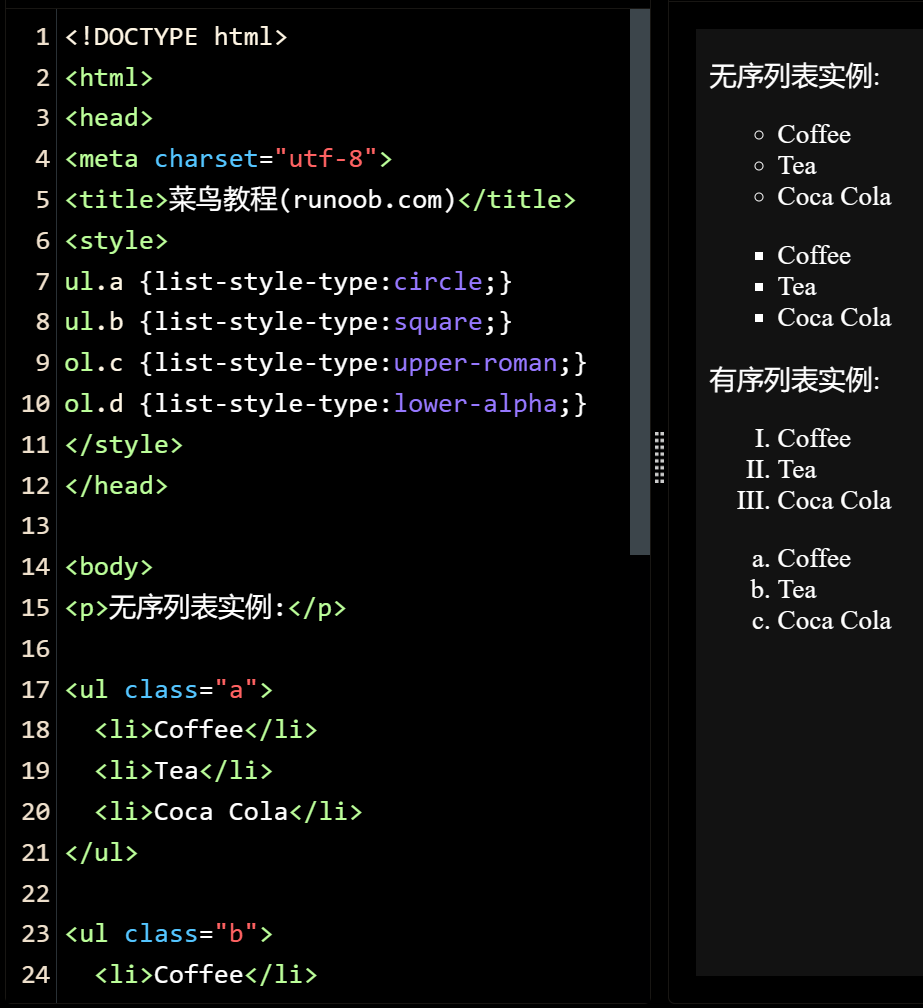Image resolution: width=923 pixels, height=1008 pixels.
Task: Click the closing </ul> tag on line 21
Action: 101,853
